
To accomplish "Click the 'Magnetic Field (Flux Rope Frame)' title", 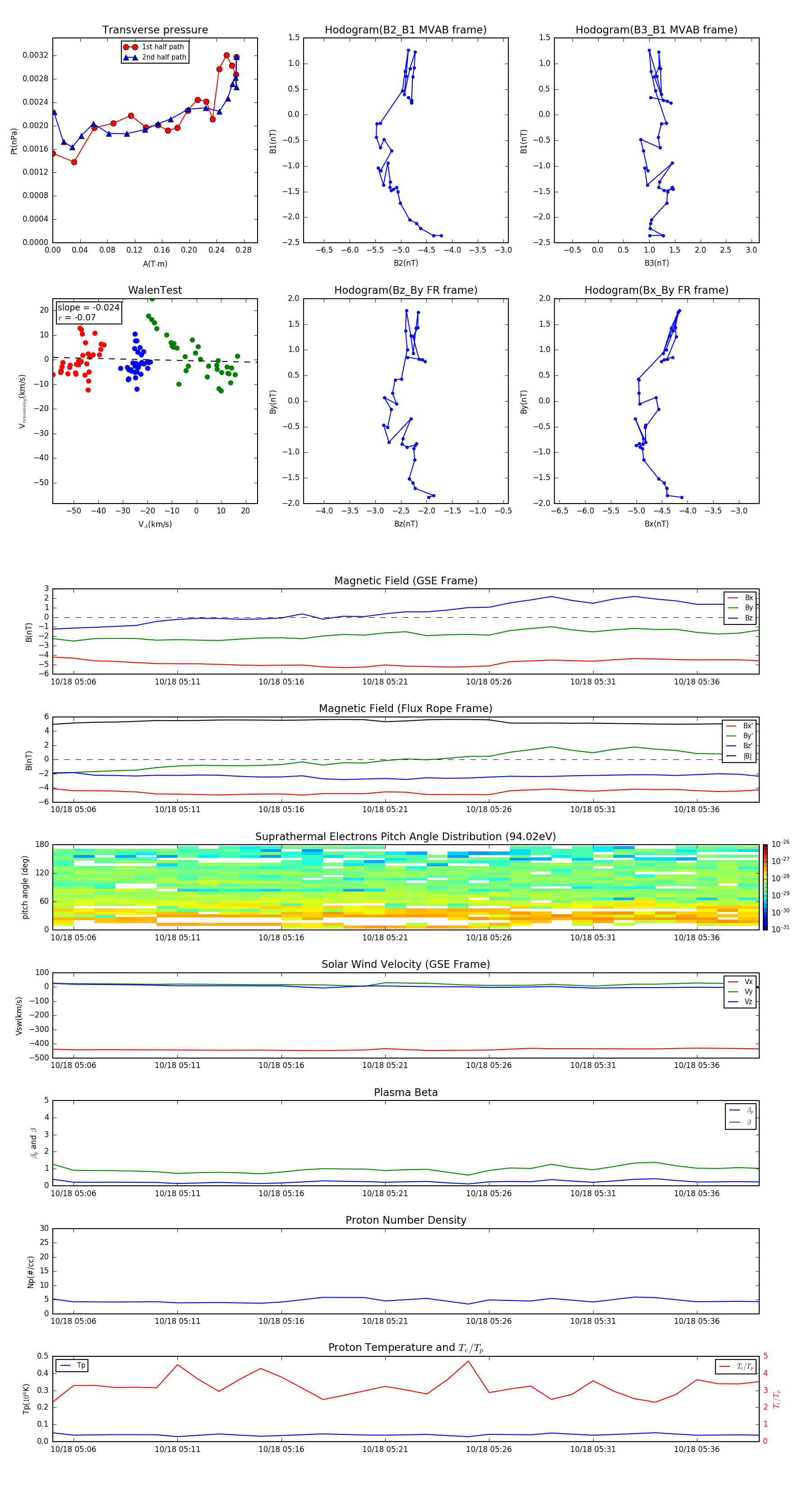I will coord(406,708).
